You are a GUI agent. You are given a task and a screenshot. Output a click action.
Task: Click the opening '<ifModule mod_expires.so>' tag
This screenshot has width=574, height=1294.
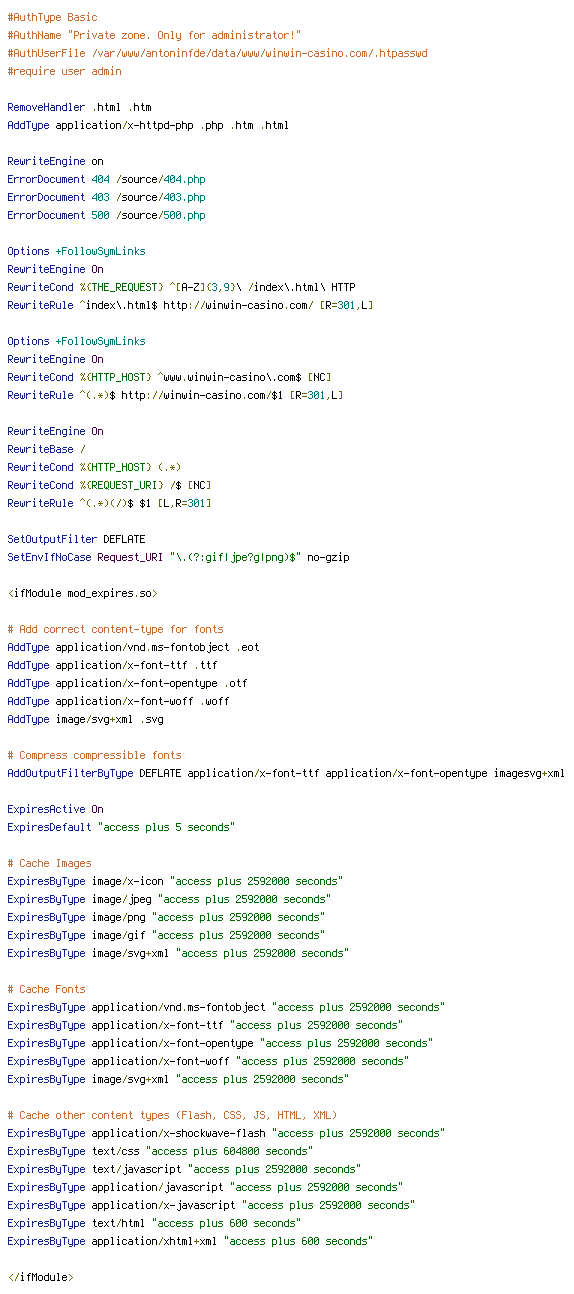[x=82, y=593]
